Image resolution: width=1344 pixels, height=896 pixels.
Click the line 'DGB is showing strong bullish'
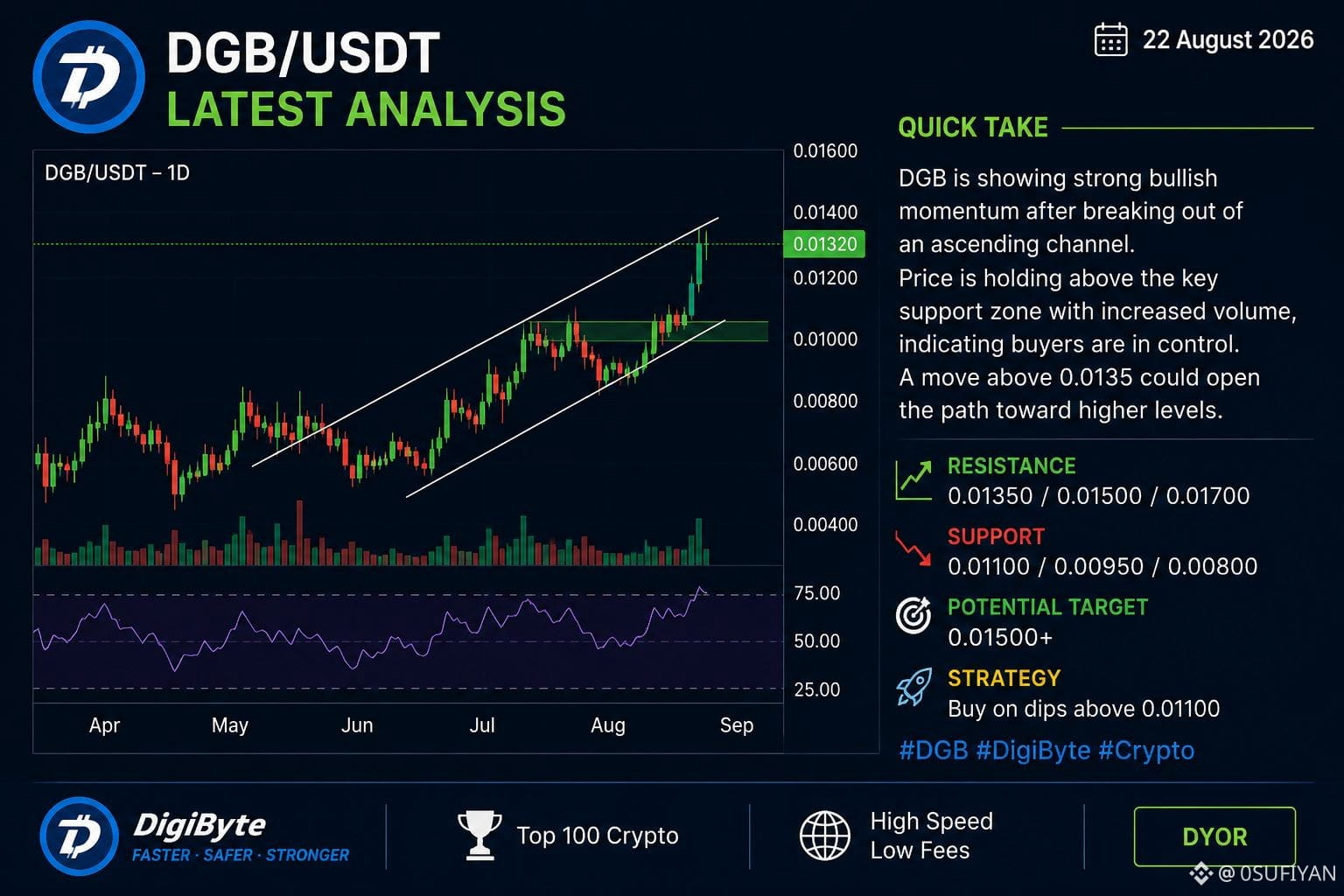click(x=1058, y=178)
